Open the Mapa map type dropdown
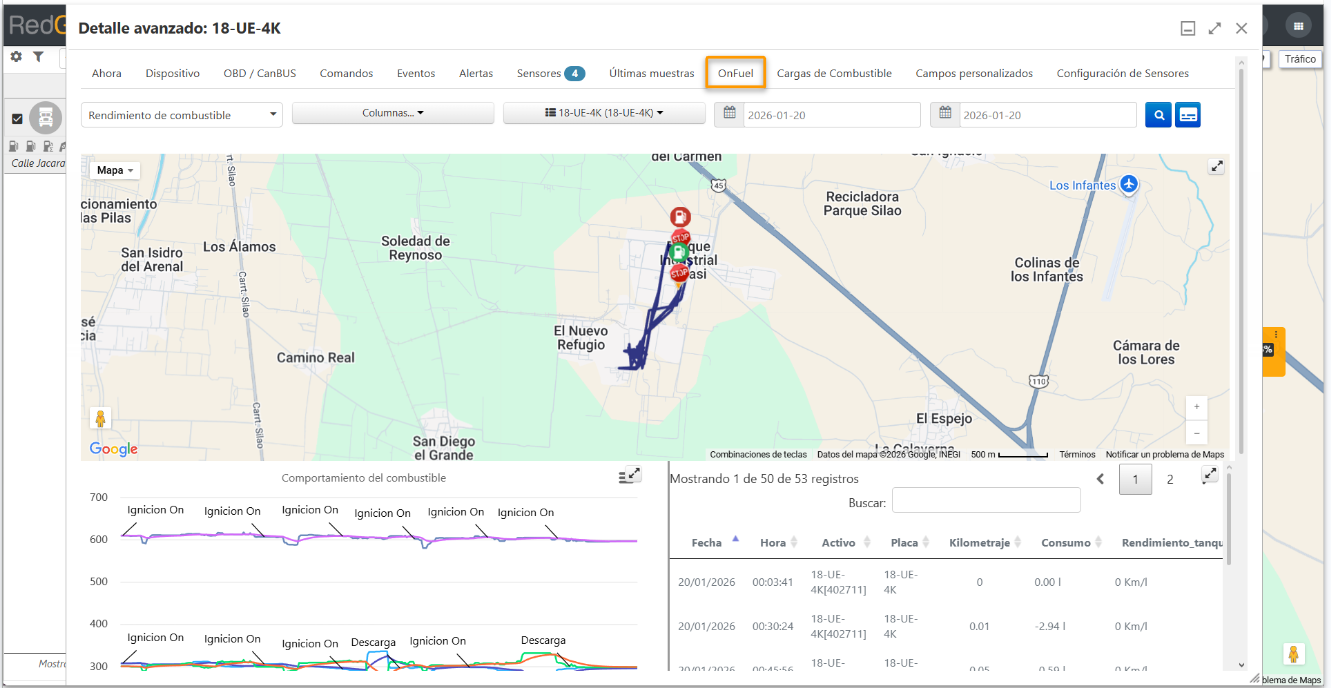The width and height of the screenshot is (1331, 688). pos(116,170)
